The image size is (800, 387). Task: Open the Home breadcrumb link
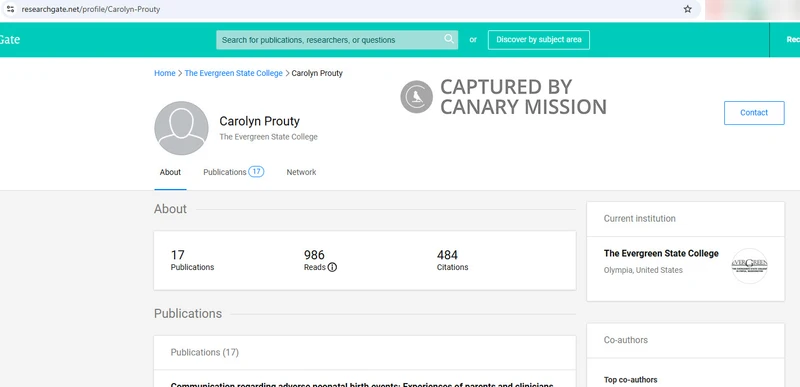165,73
